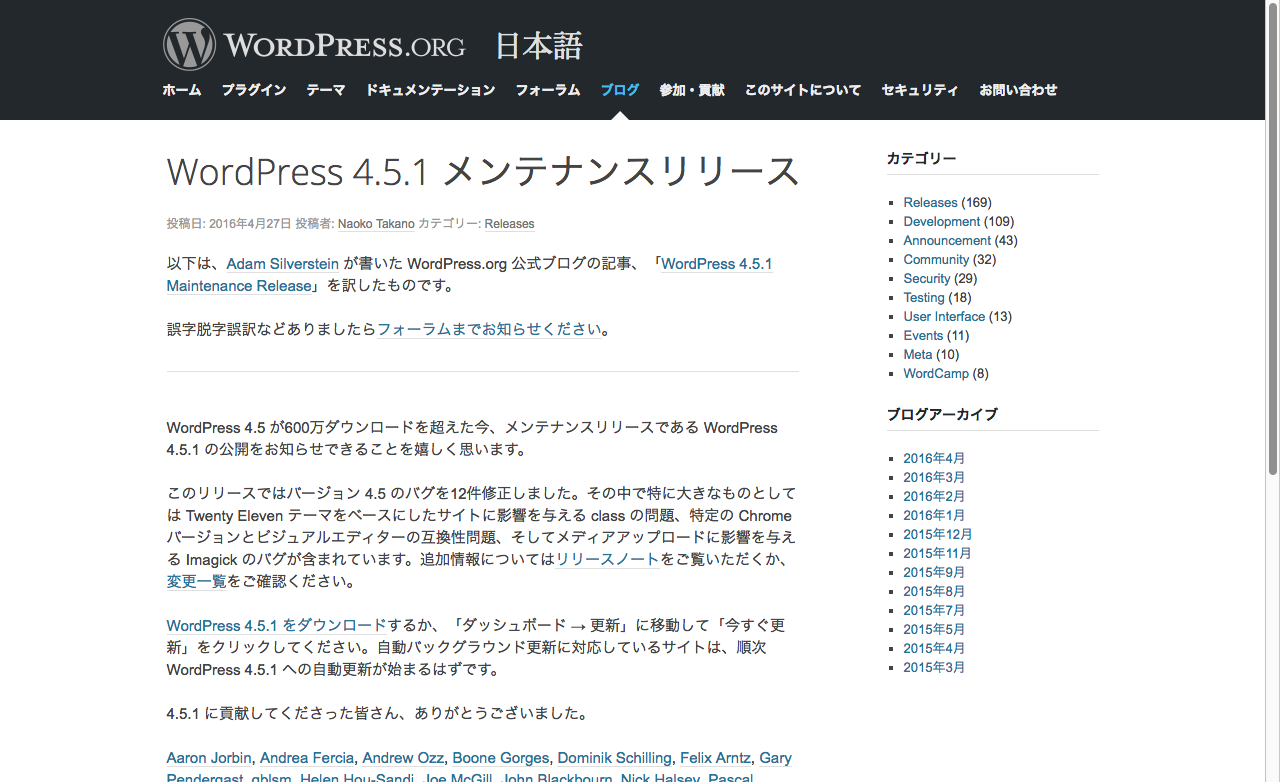Open ドキュメンテーション in navigation
Screen dimensions: 1280x782
point(431,90)
